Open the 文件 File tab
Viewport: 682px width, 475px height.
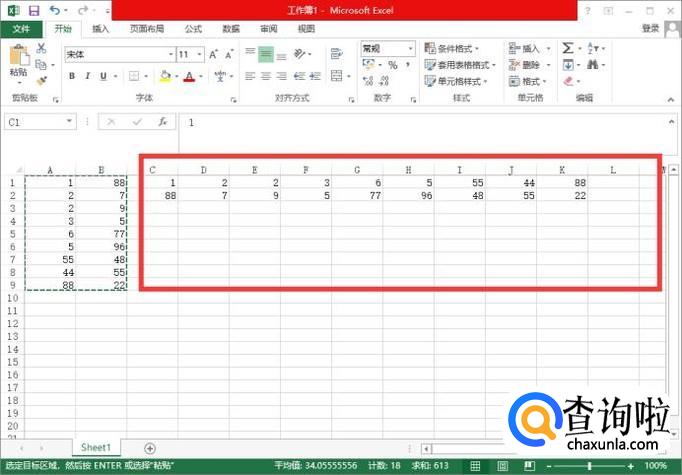[21, 29]
